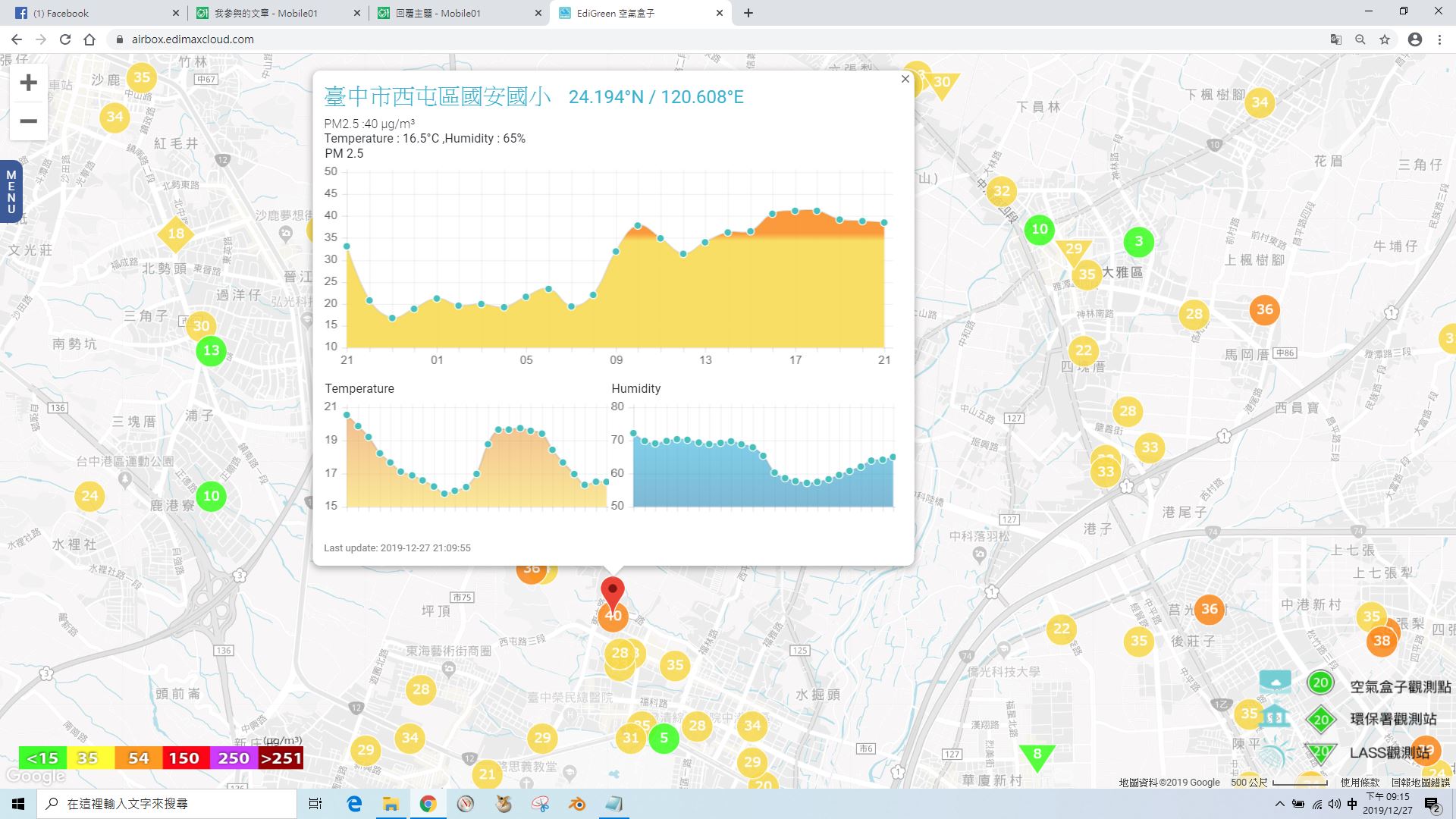Click the station title 臺中市西屯區國安國小

[x=438, y=96]
